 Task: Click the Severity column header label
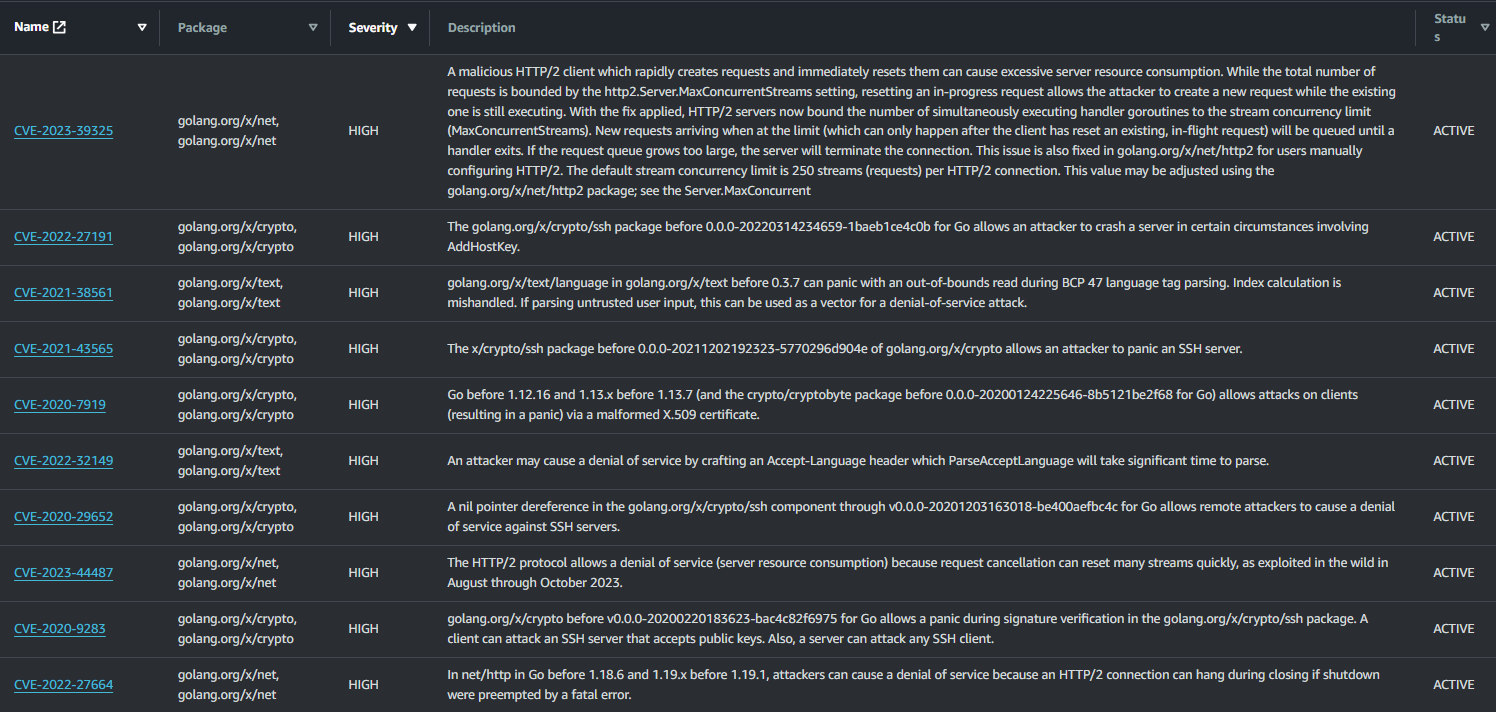click(372, 28)
